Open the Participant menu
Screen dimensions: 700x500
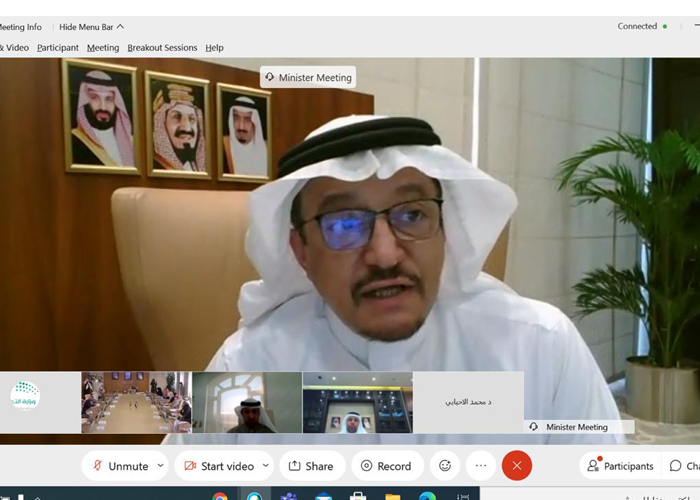coord(58,48)
